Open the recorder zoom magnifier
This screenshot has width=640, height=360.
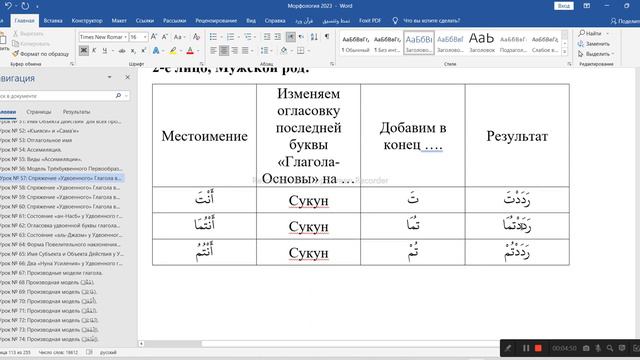tap(610, 348)
